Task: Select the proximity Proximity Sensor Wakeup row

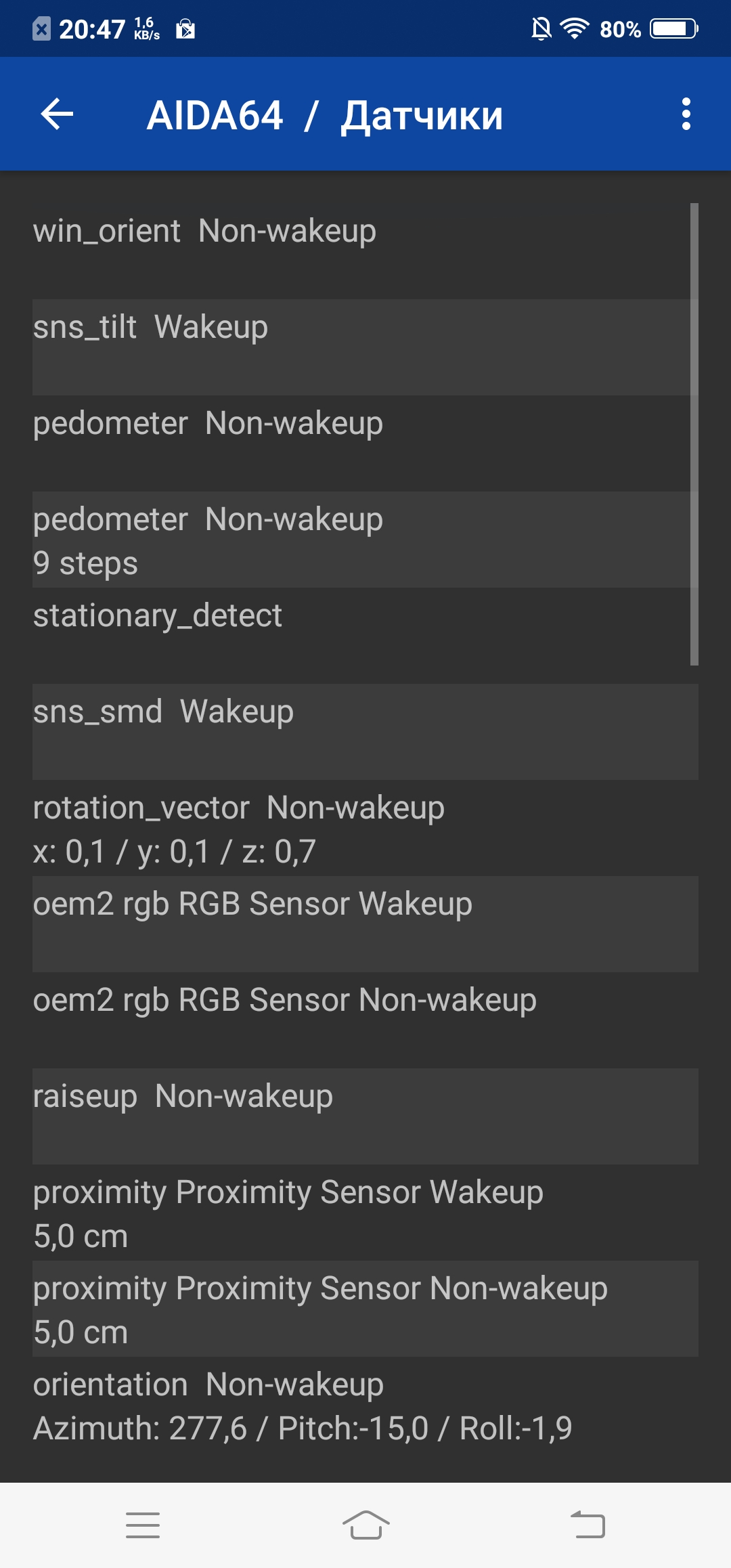Action: [x=365, y=1213]
